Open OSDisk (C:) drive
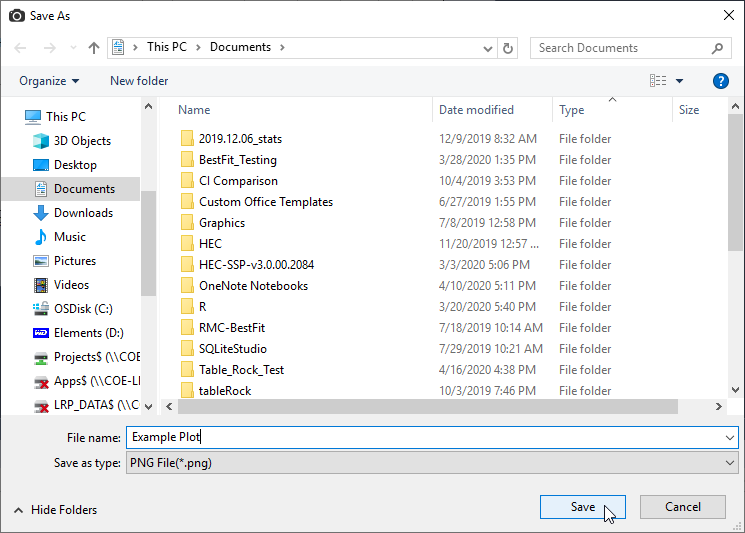Viewport: 745px width, 533px height. (83, 309)
